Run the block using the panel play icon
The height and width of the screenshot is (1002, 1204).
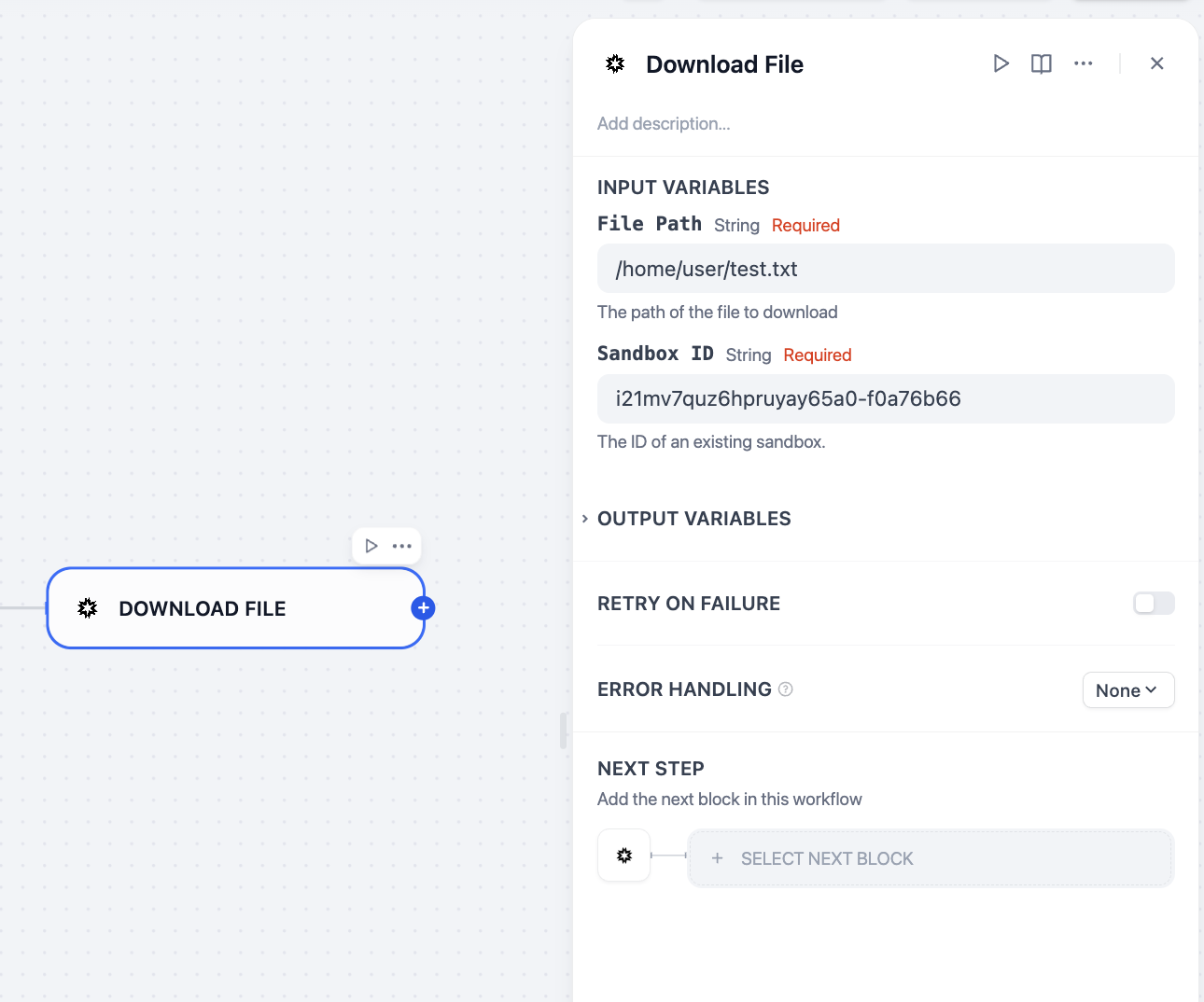tap(1001, 63)
